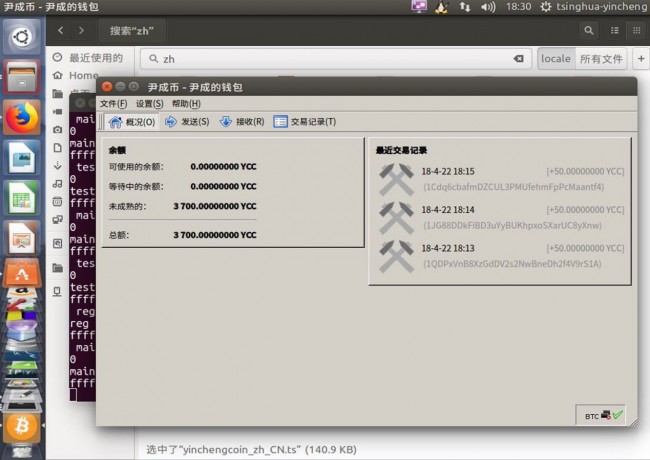The image size is (650, 460).
Task: Select the 18:13 mined transaction entry
Action: point(500,255)
